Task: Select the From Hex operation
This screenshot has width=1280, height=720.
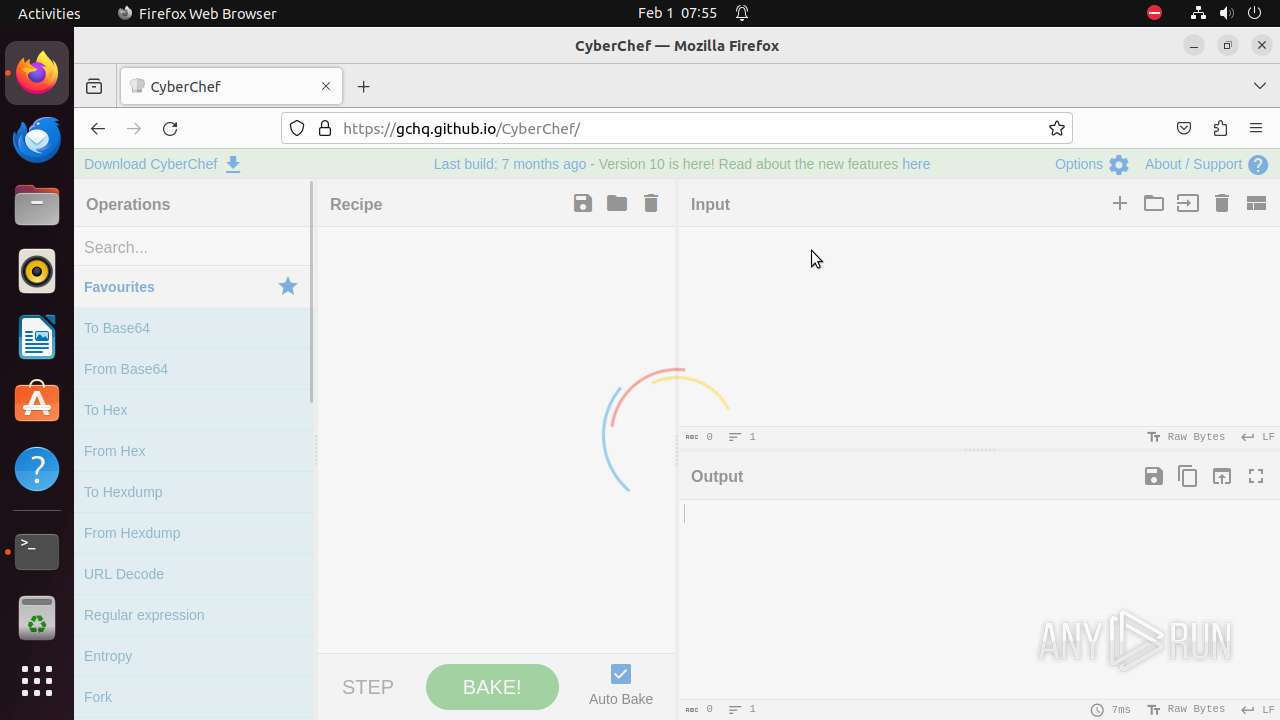Action: [193, 451]
